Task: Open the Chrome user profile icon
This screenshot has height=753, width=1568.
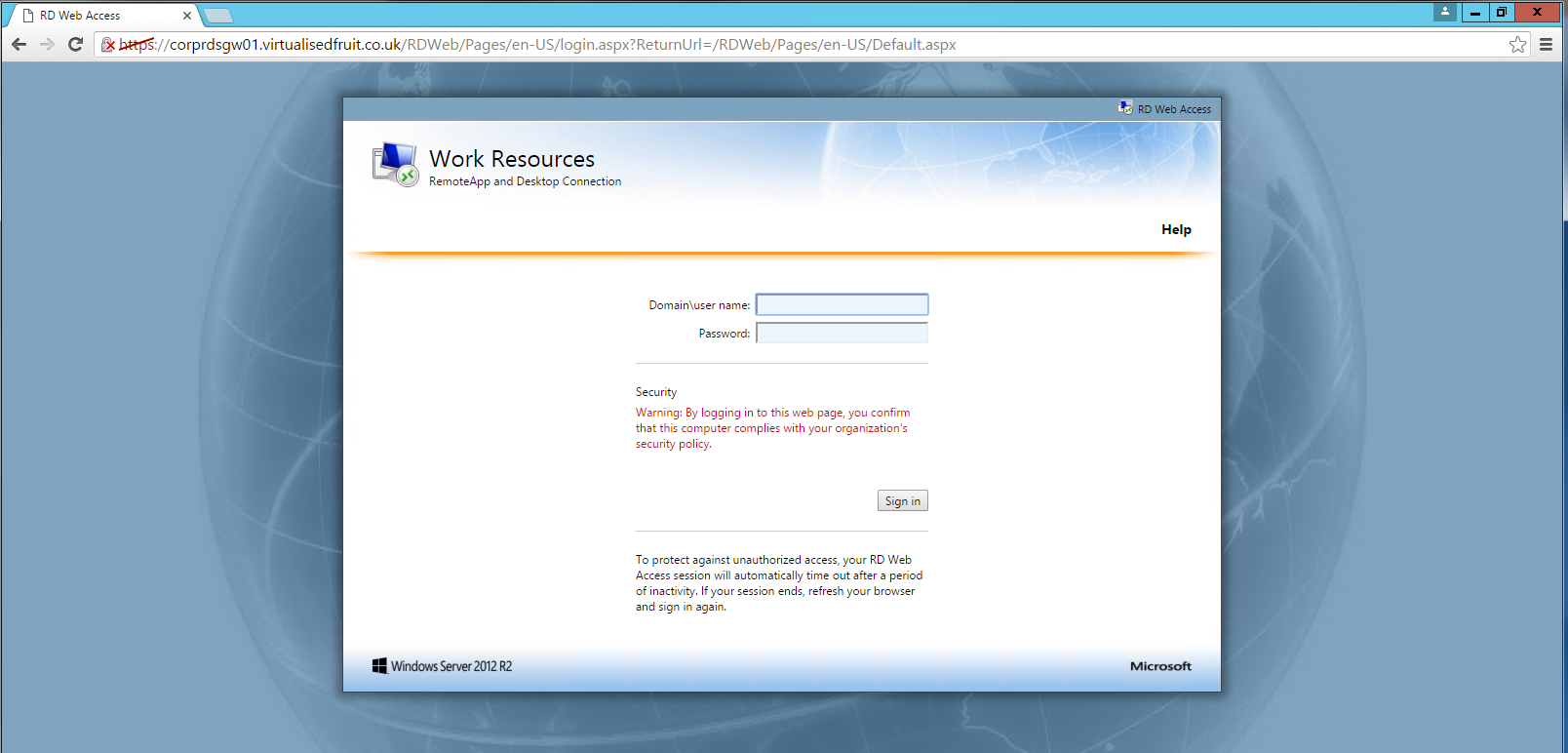Action: tap(1445, 12)
